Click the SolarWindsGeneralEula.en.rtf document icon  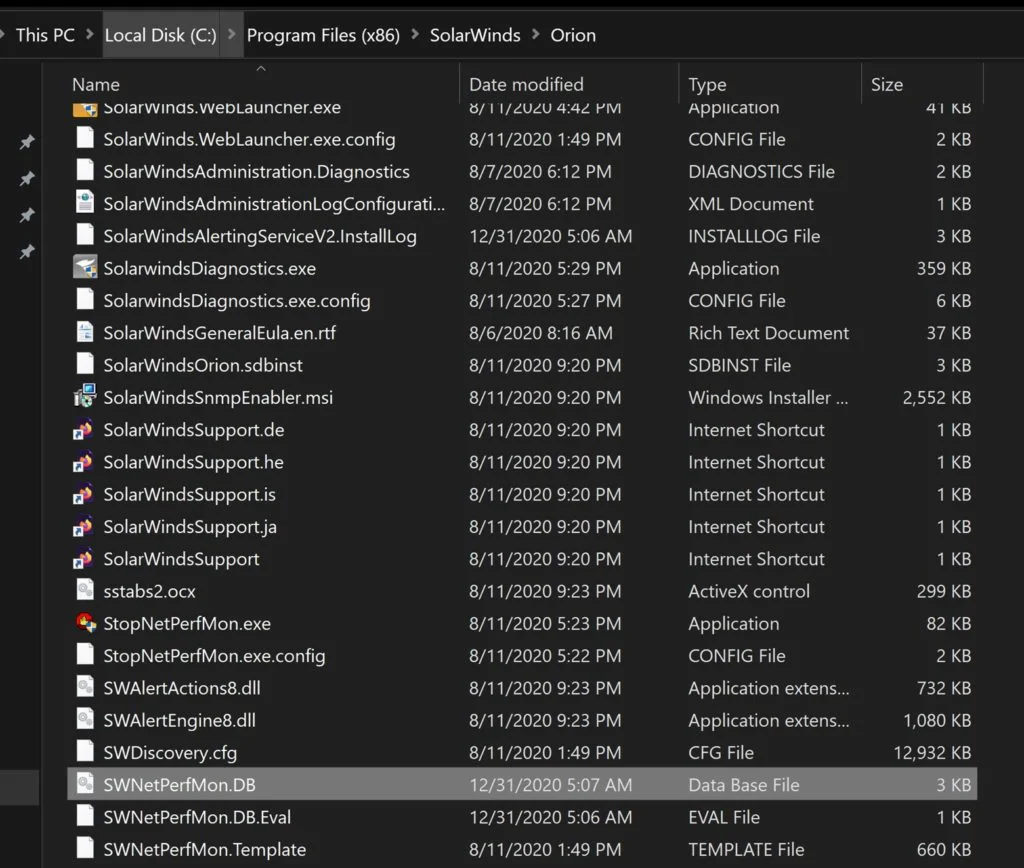click(x=85, y=332)
